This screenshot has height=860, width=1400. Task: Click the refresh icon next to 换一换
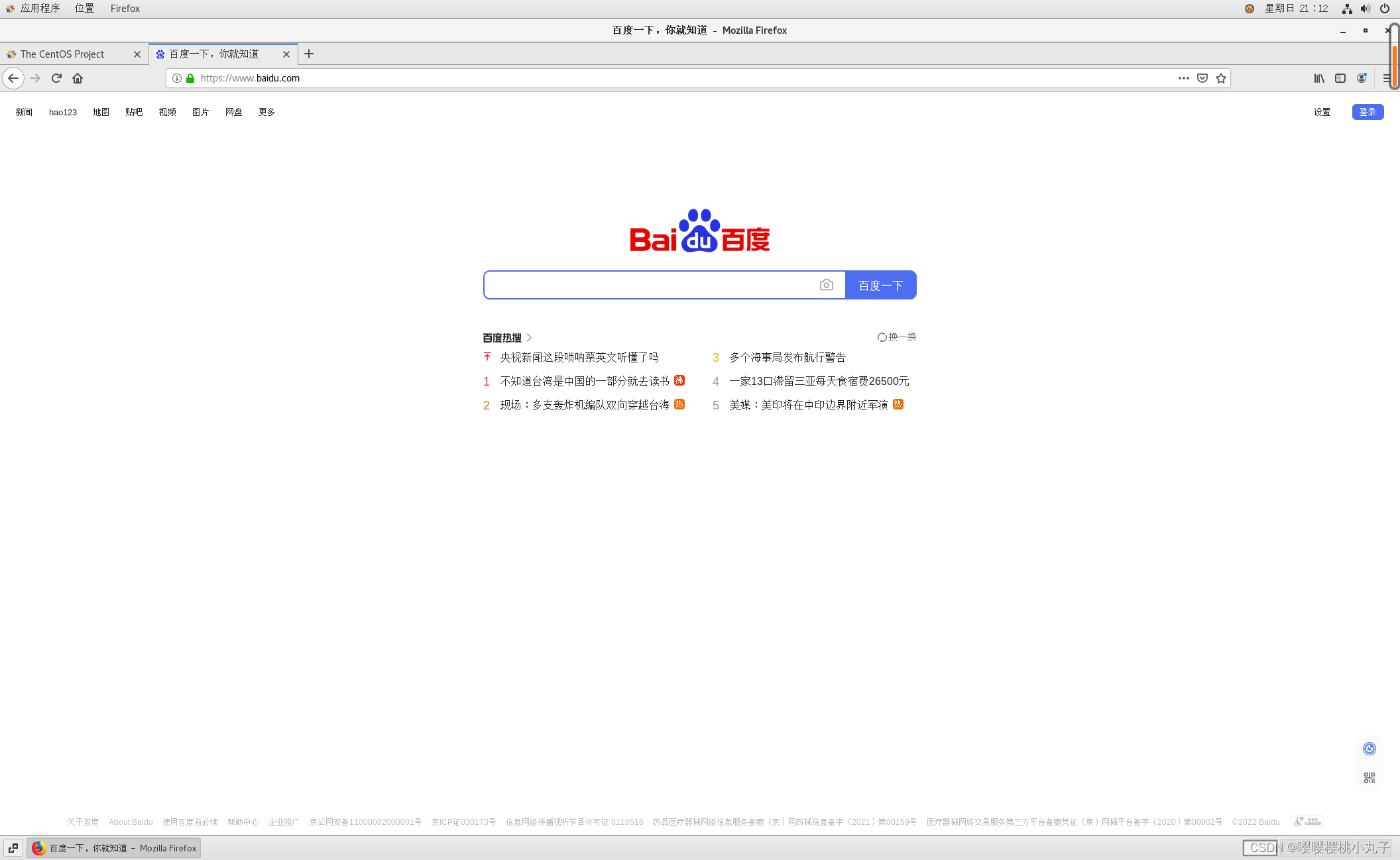pos(882,337)
